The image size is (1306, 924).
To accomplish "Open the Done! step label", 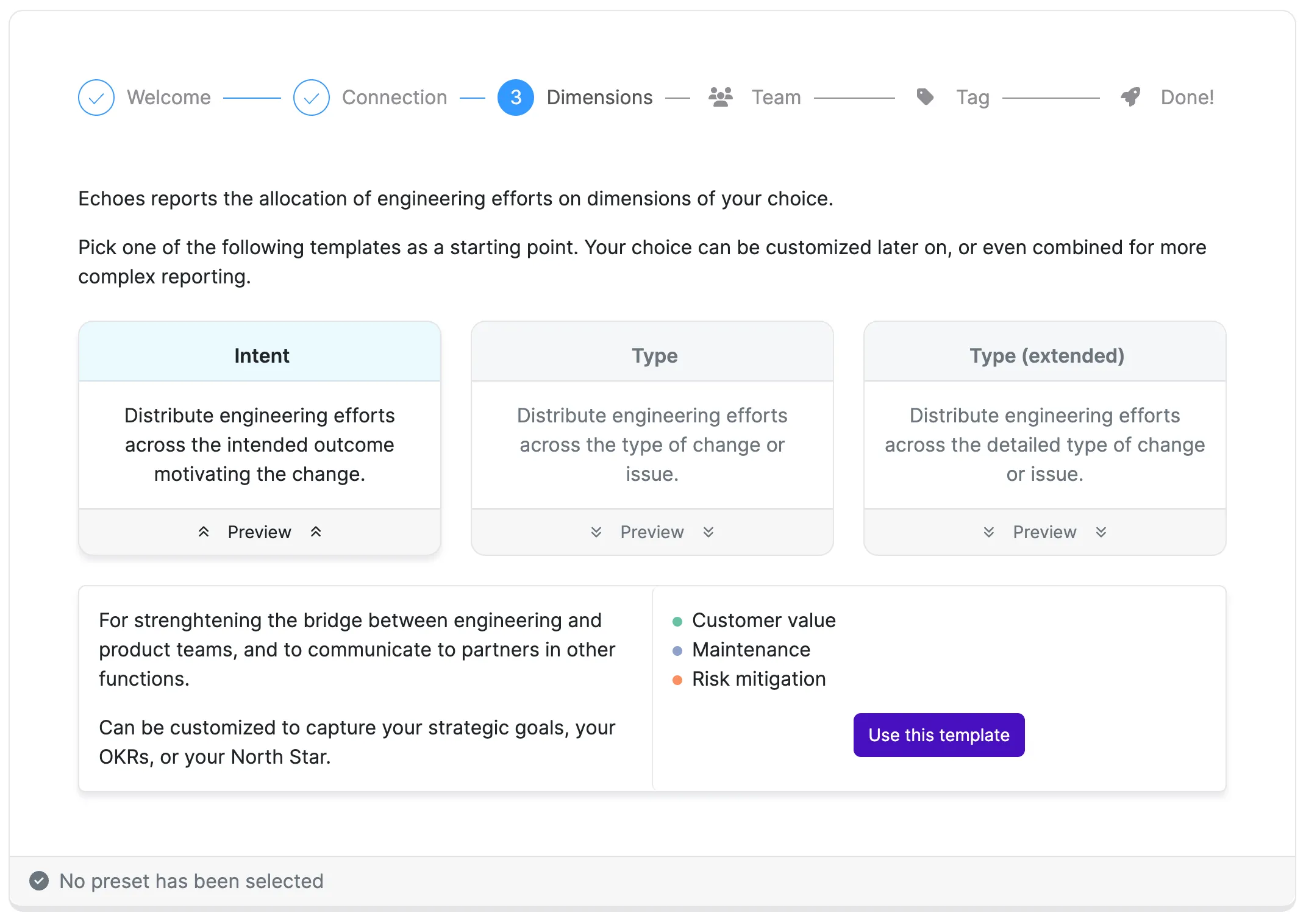I will (1187, 98).
